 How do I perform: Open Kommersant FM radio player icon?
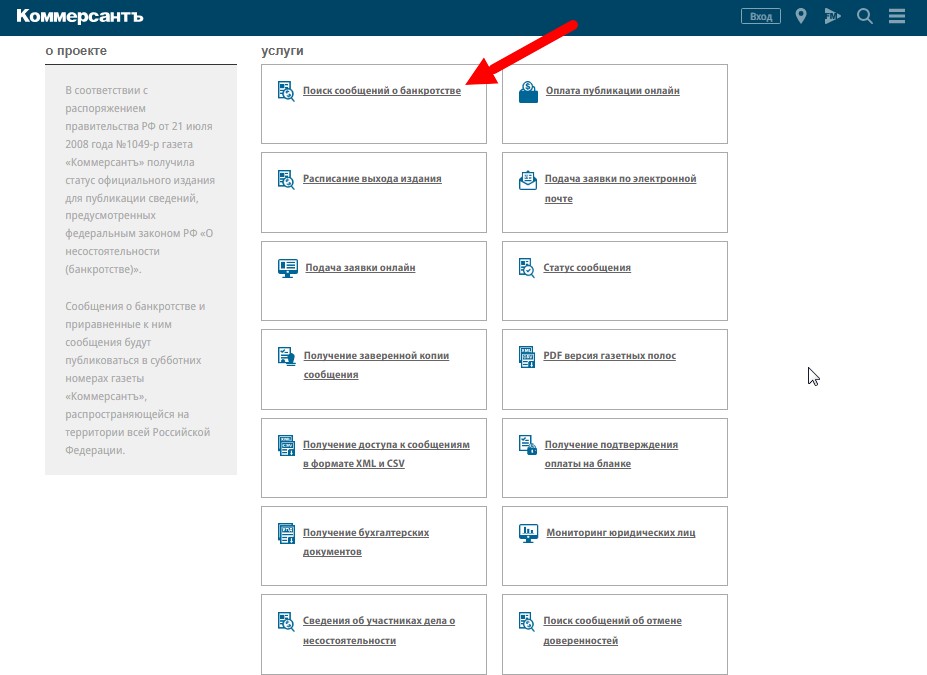click(x=832, y=16)
